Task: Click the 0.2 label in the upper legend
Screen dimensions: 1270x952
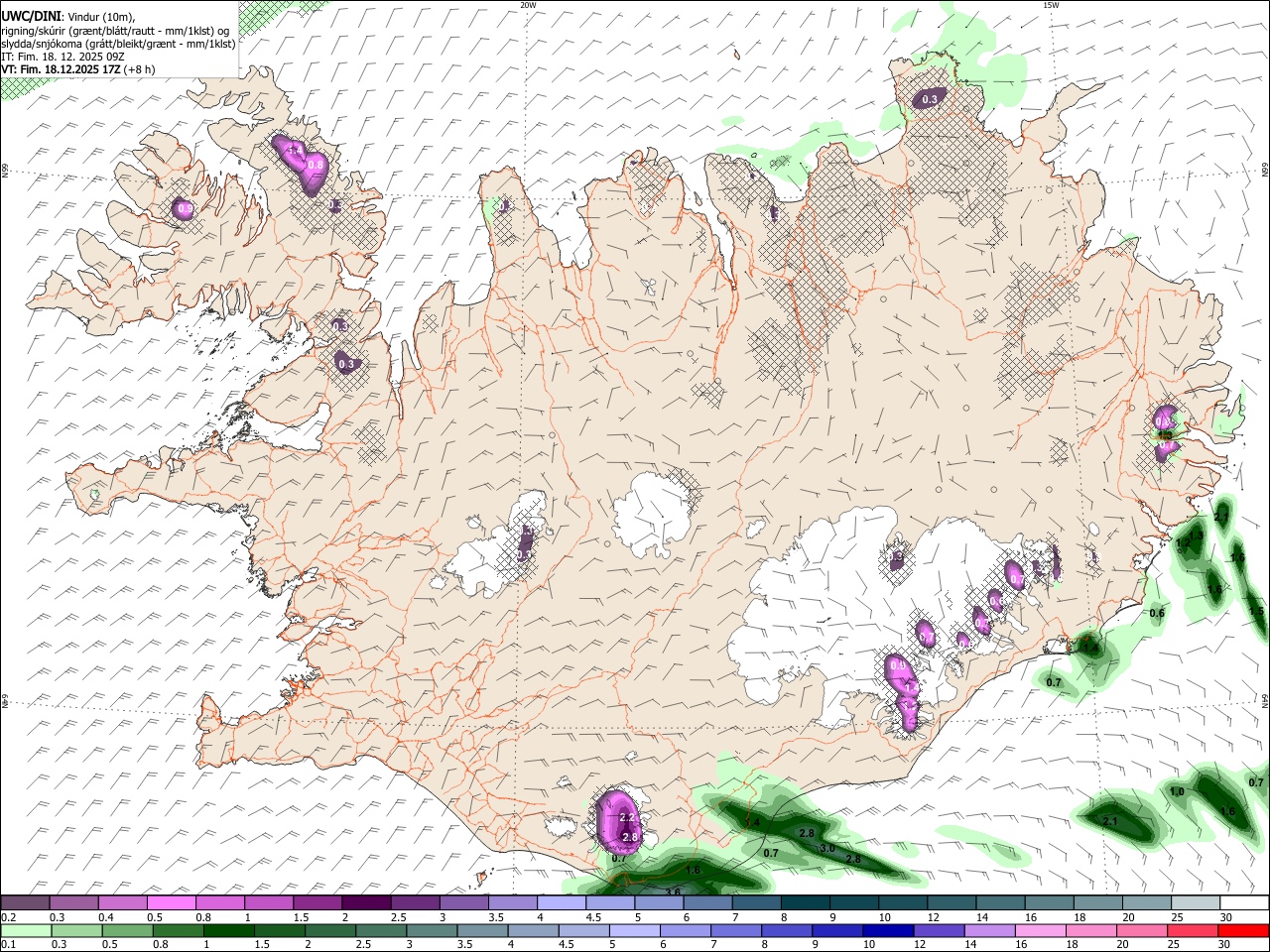Action: pyautogui.click(x=8, y=918)
